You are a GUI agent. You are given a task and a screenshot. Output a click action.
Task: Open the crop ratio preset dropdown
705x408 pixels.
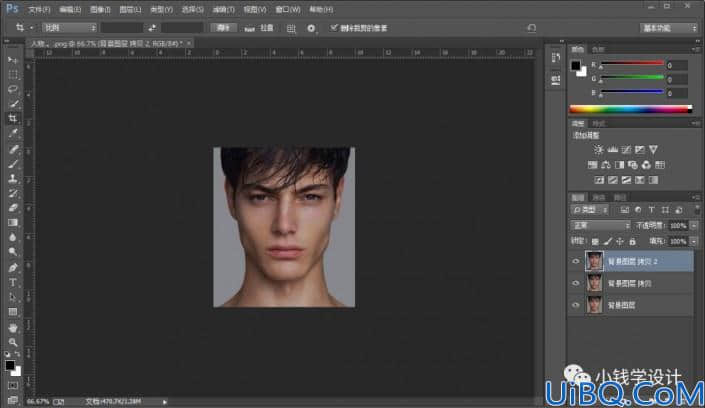(69, 28)
